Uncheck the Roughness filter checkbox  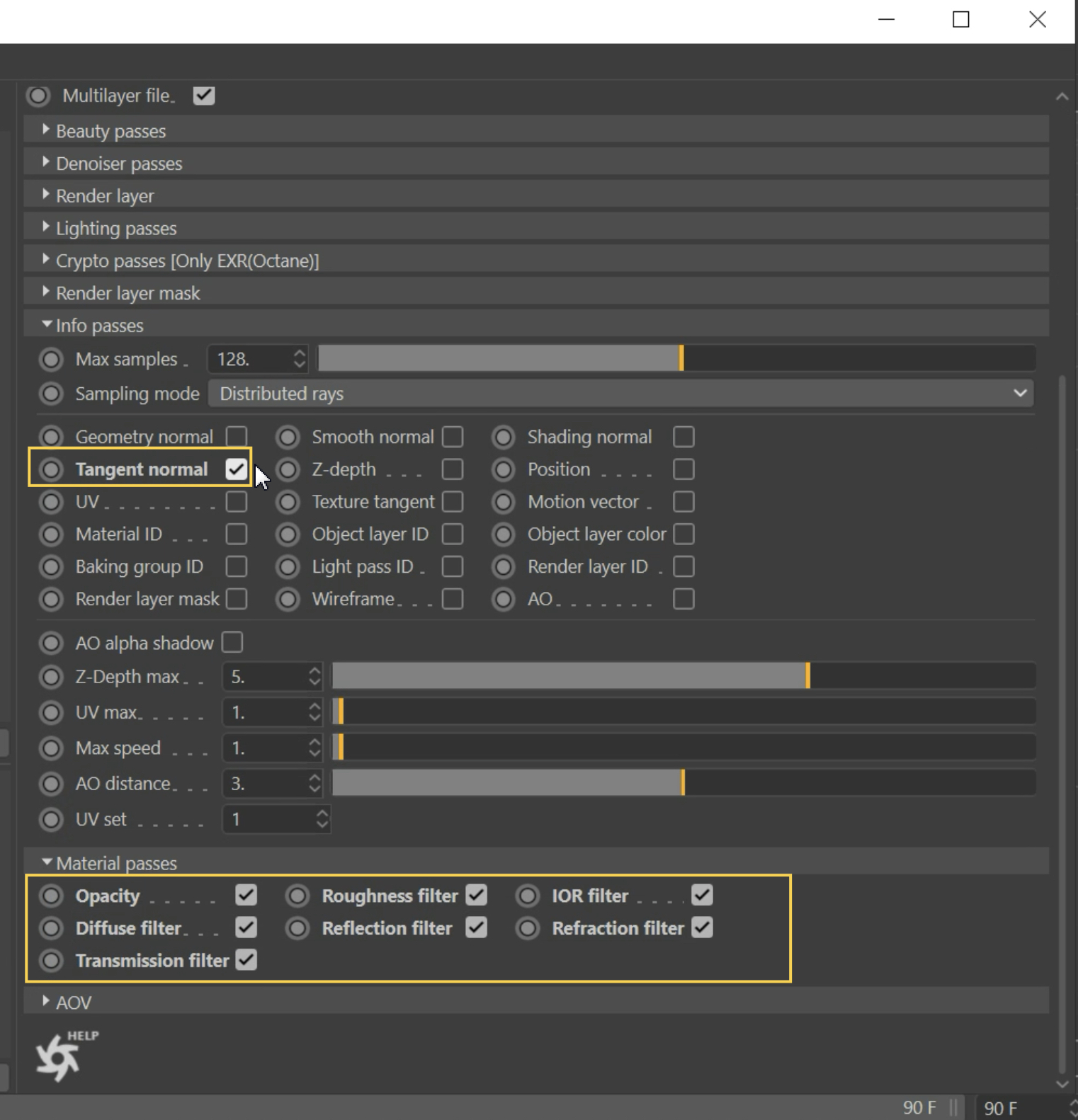[477, 896]
